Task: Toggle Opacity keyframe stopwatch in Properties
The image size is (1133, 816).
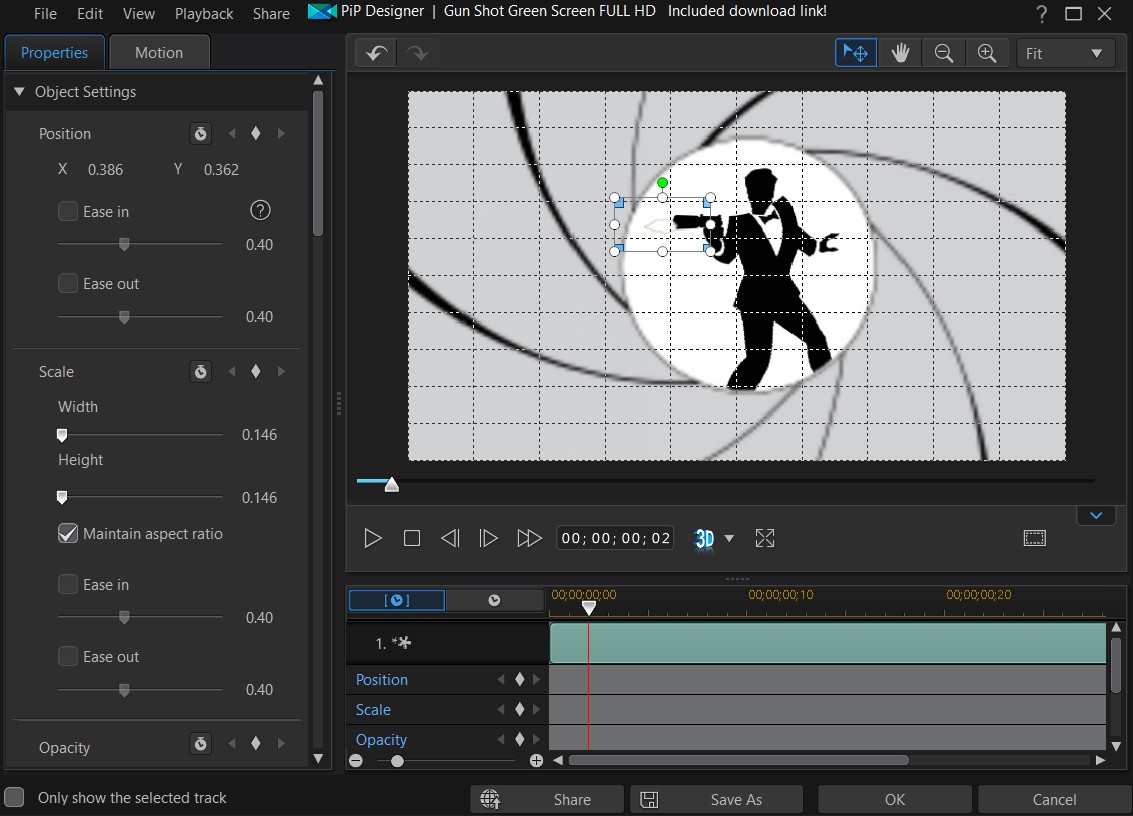Action: [x=201, y=744]
